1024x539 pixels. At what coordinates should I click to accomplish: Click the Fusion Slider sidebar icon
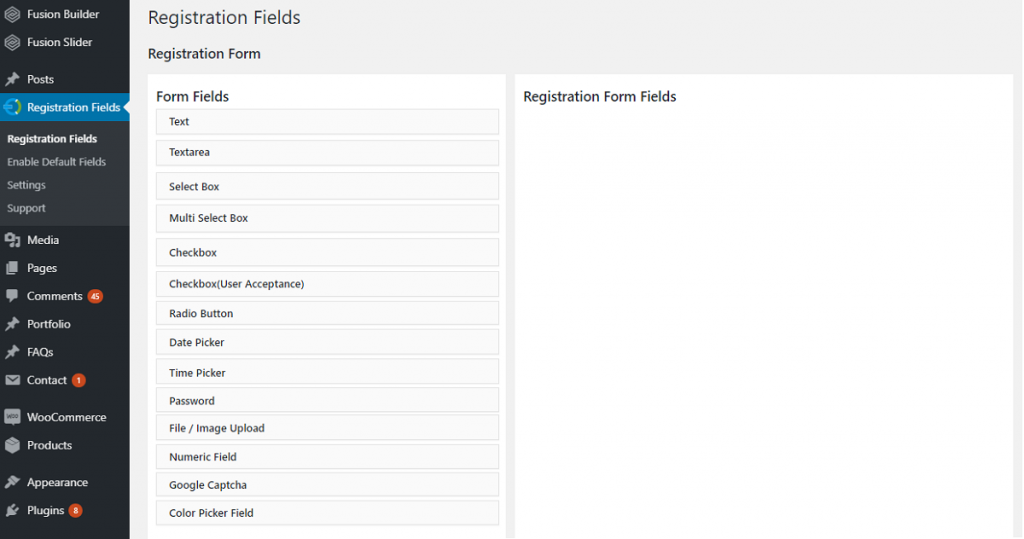pyautogui.click(x=12, y=42)
